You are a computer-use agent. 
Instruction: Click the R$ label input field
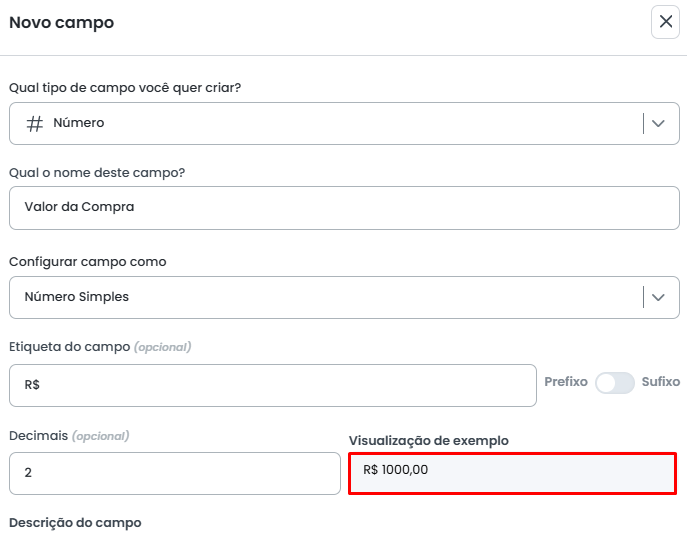point(272,385)
